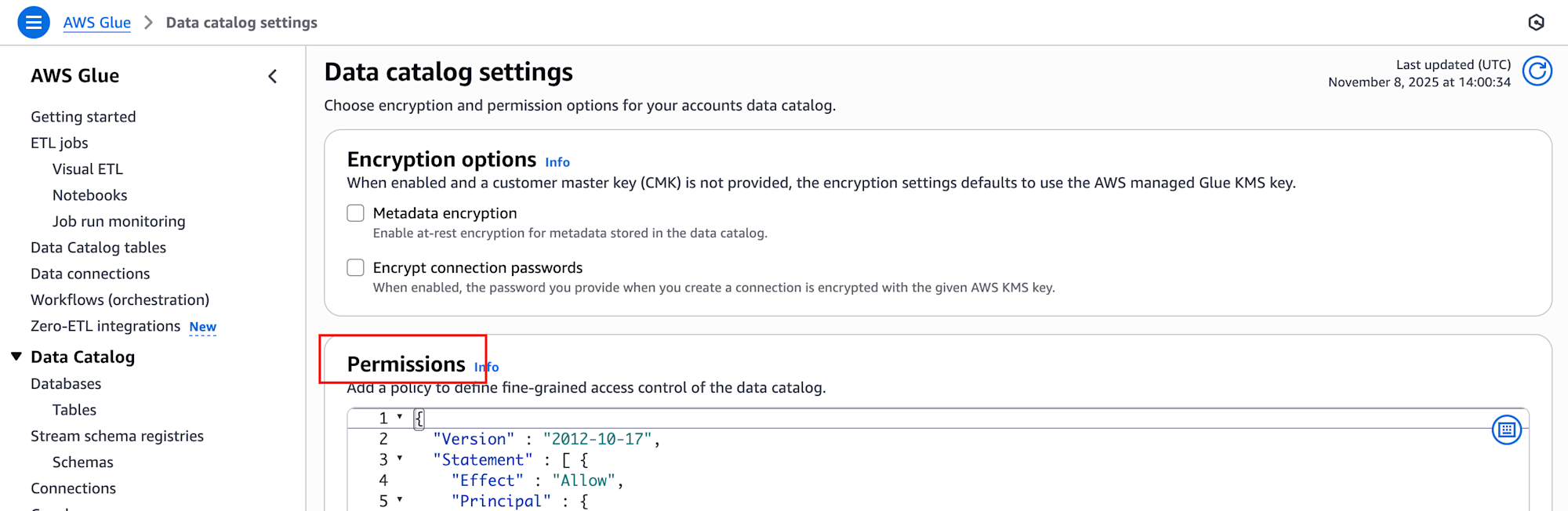Open Info link beside Encryption options

click(557, 162)
